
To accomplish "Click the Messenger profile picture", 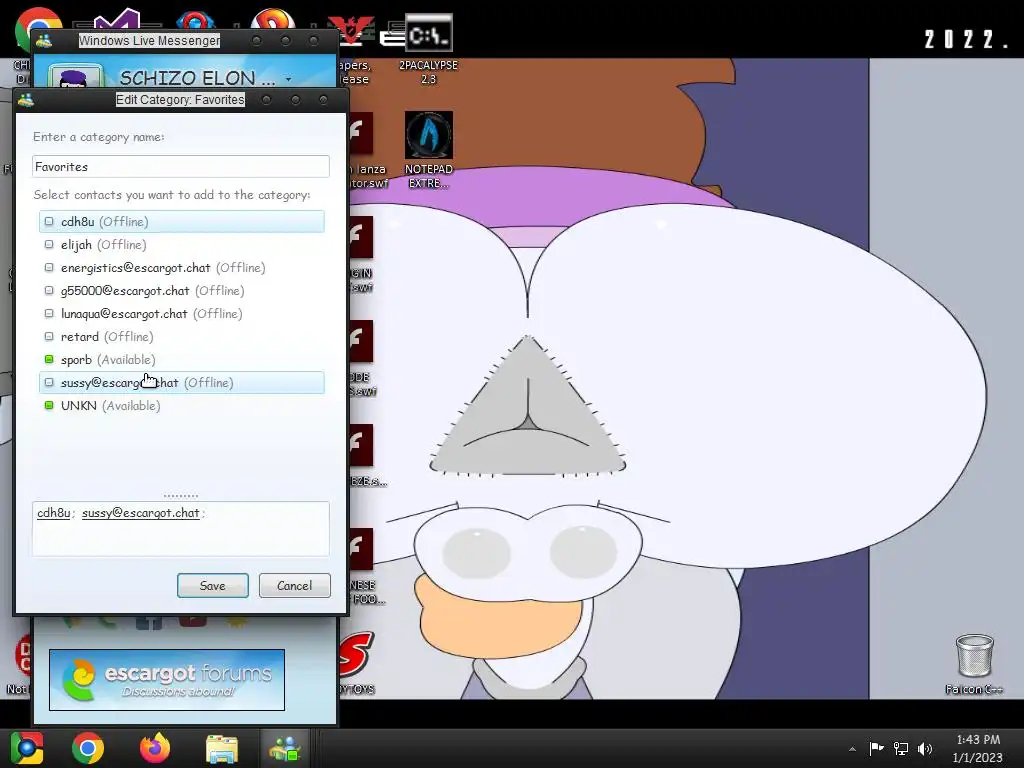I will coord(77,77).
